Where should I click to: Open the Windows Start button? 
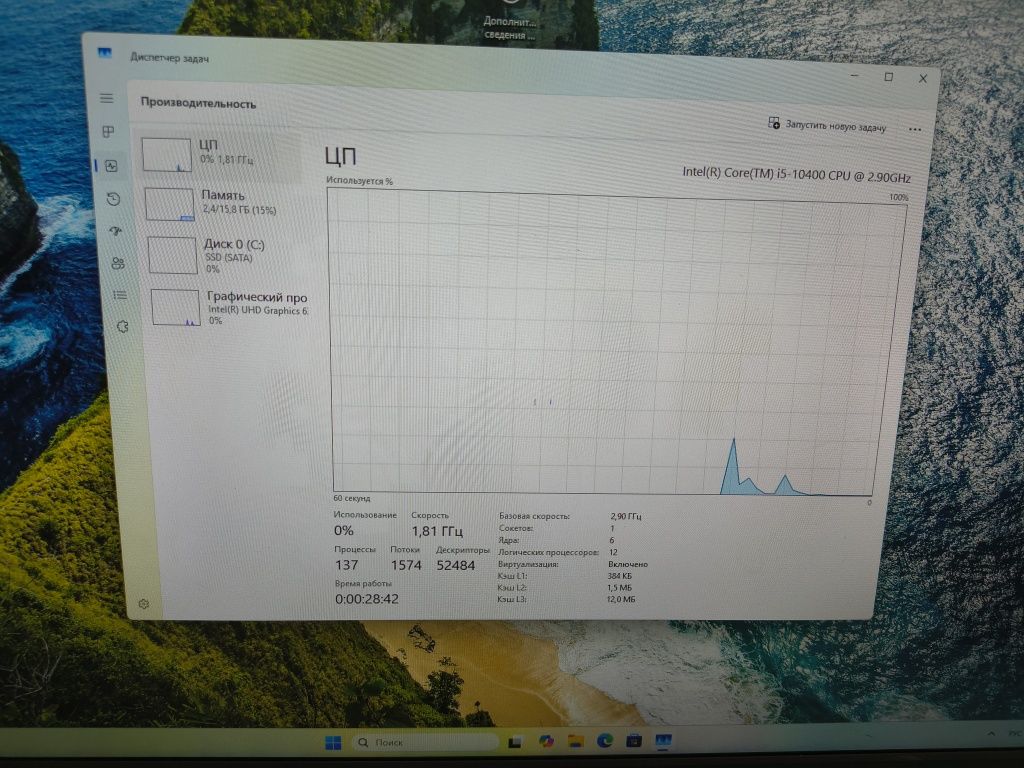click(x=333, y=743)
